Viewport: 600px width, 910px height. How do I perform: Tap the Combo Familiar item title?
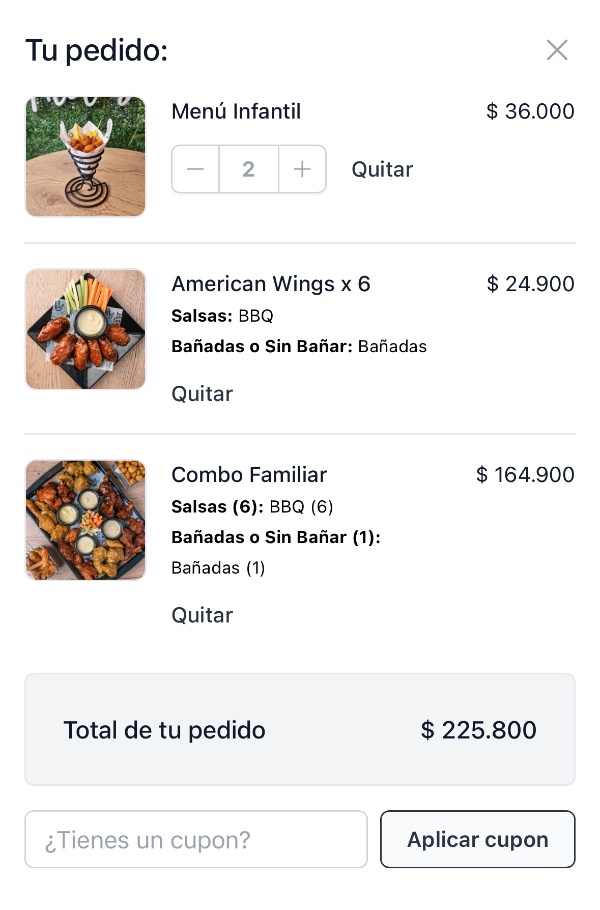click(x=249, y=475)
